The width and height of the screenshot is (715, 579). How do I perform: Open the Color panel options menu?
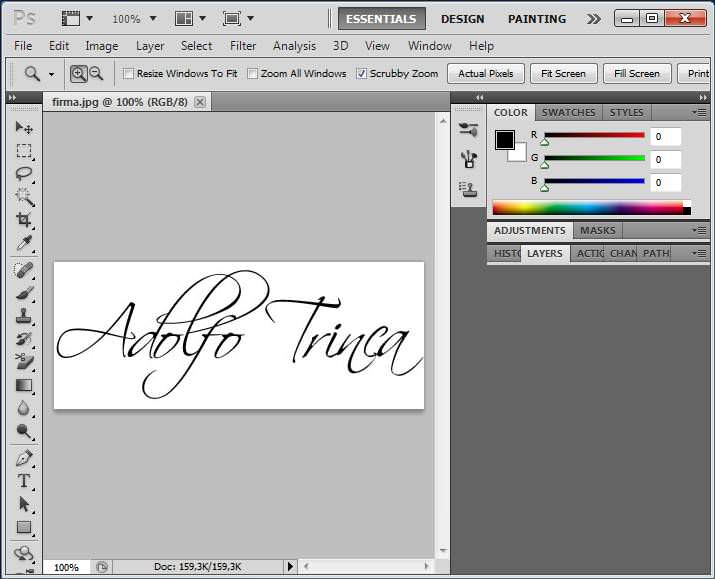tap(699, 112)
